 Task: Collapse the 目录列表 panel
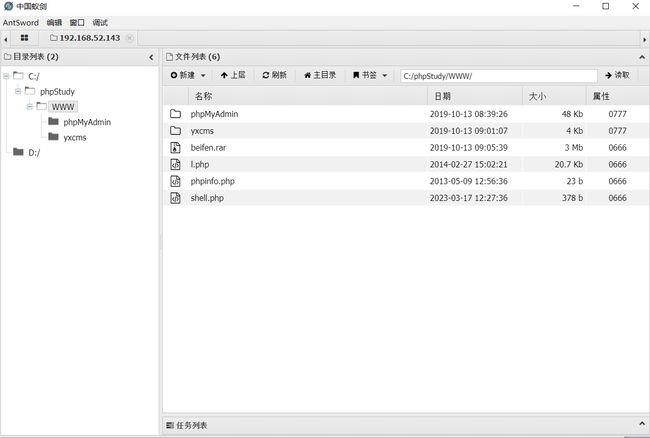pyautogui.click(x=151, y=57)
